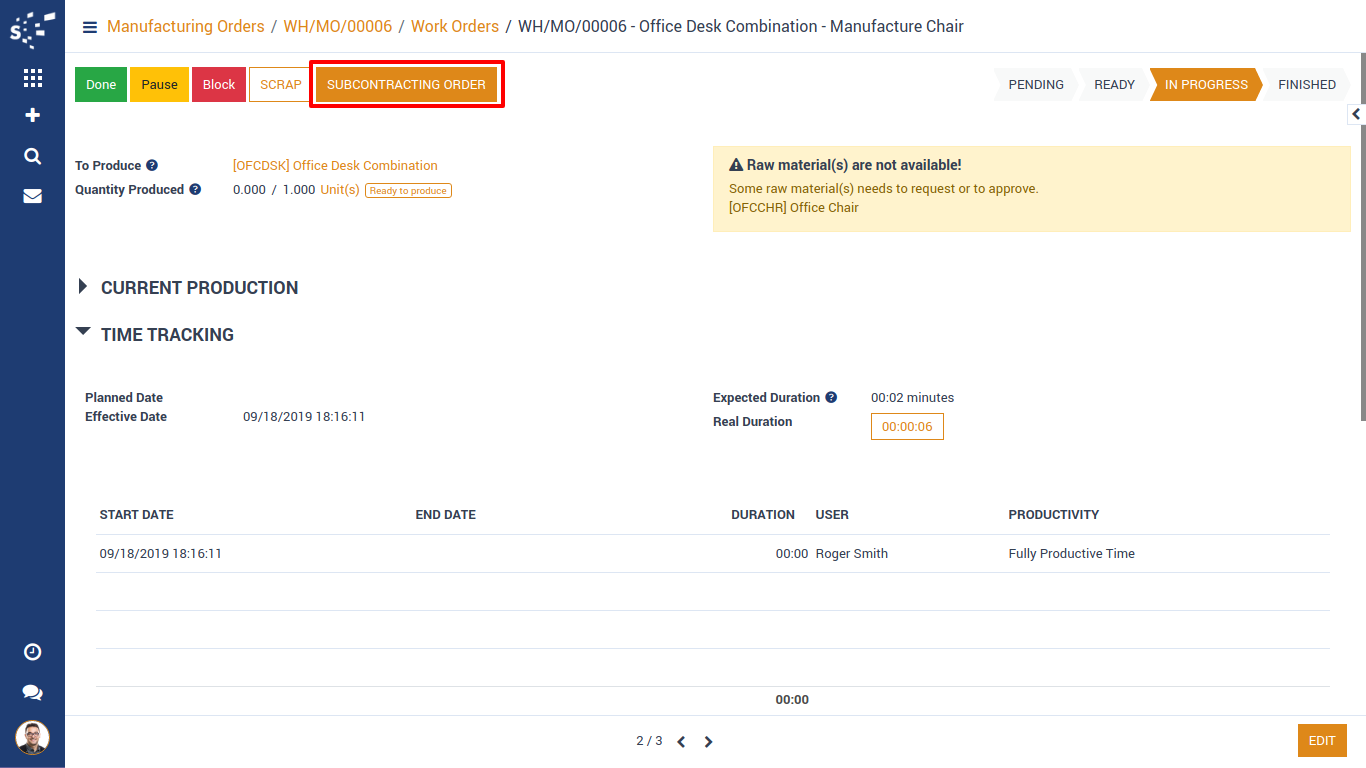Open Work Orders breadcrumb
Image resolution: width=1366 pixels, height=768 pixels.
point(454,27)
